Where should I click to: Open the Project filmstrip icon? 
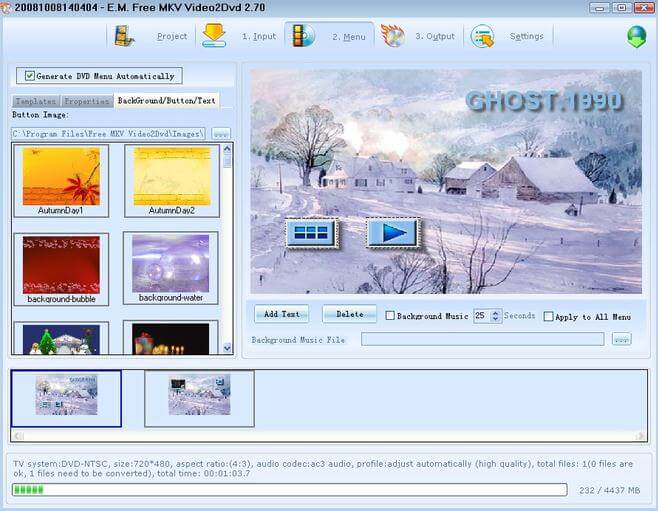tap(124, 36)
